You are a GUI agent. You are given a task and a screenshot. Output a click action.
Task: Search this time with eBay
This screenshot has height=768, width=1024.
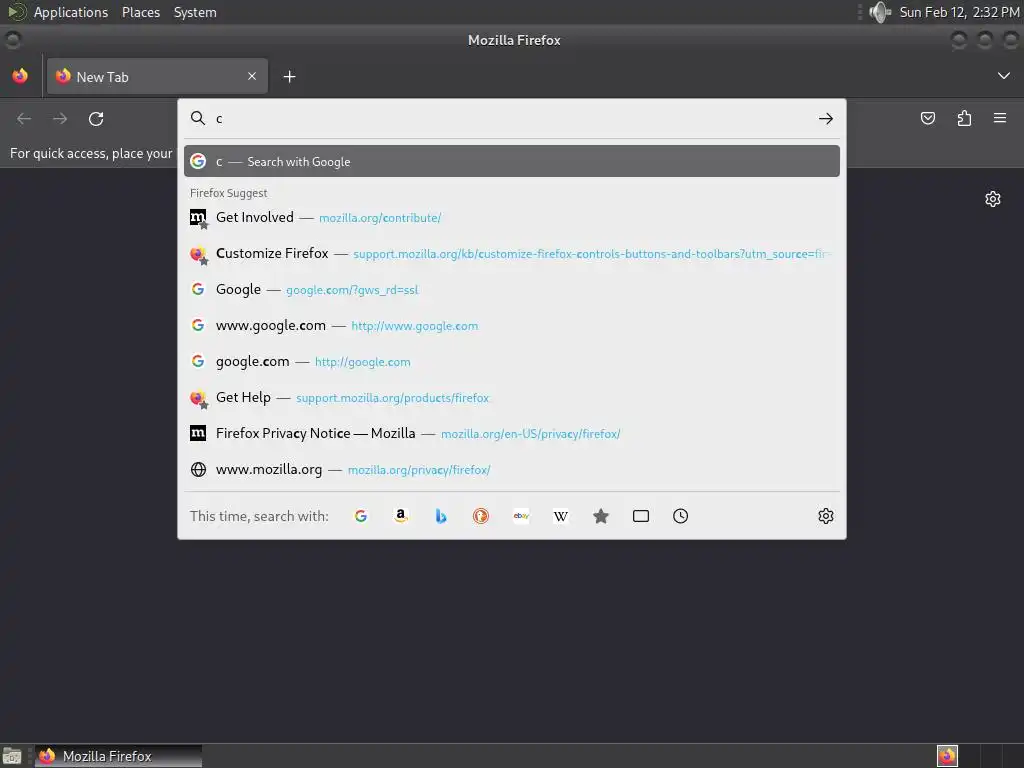(520, 516)
